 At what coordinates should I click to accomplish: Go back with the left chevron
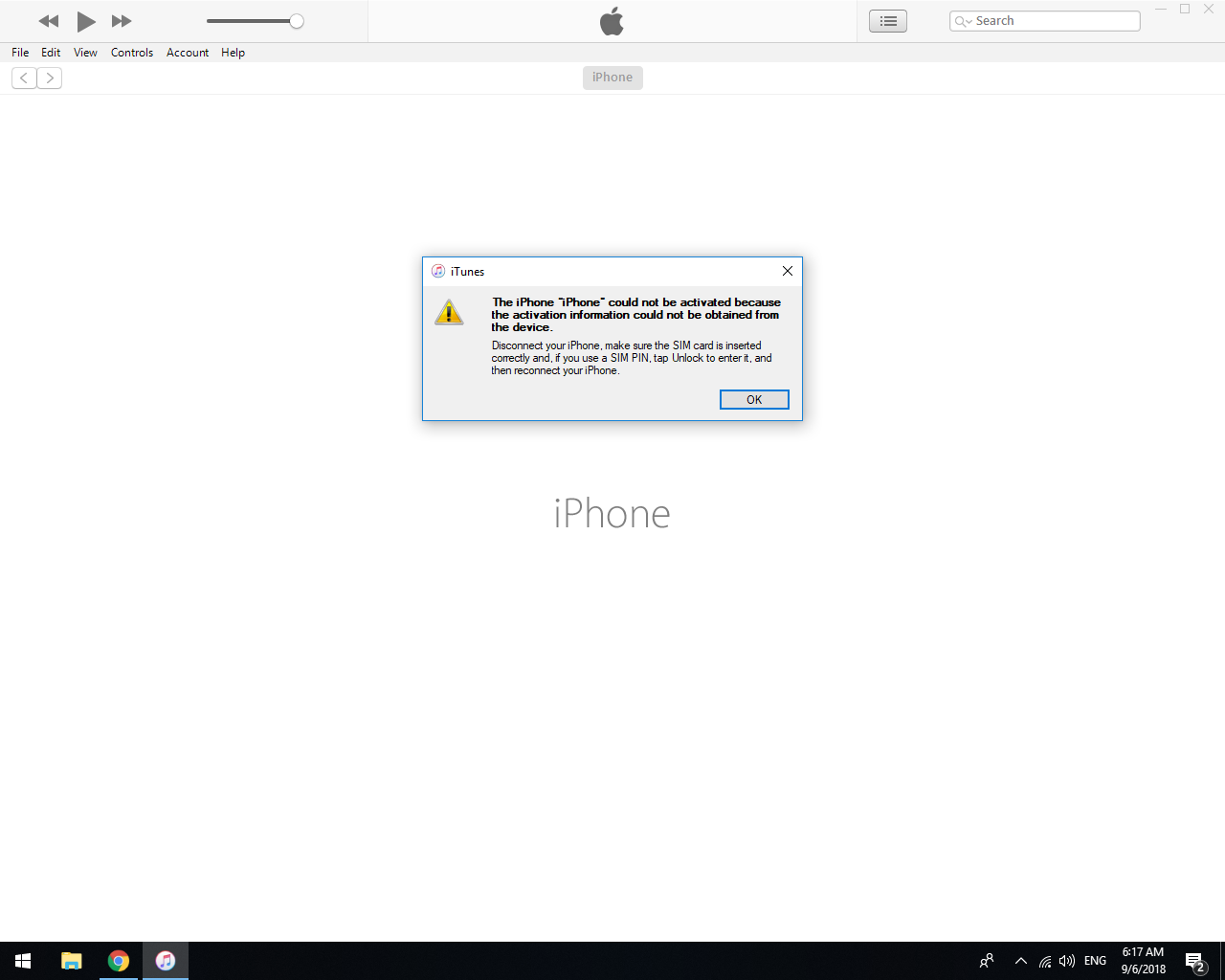click(x=24, y=78)
